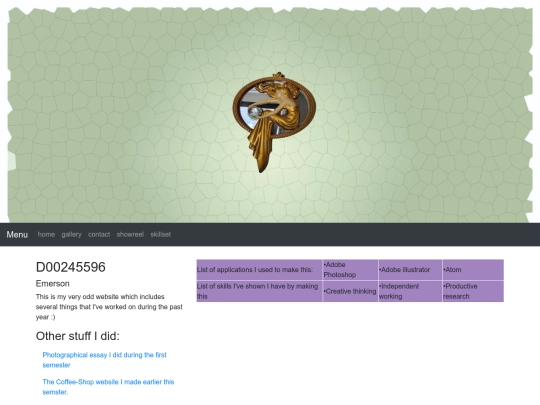Click 'List of skills I've shown' cell
Screen dimensions: 540x405
[x=259, y=291]
